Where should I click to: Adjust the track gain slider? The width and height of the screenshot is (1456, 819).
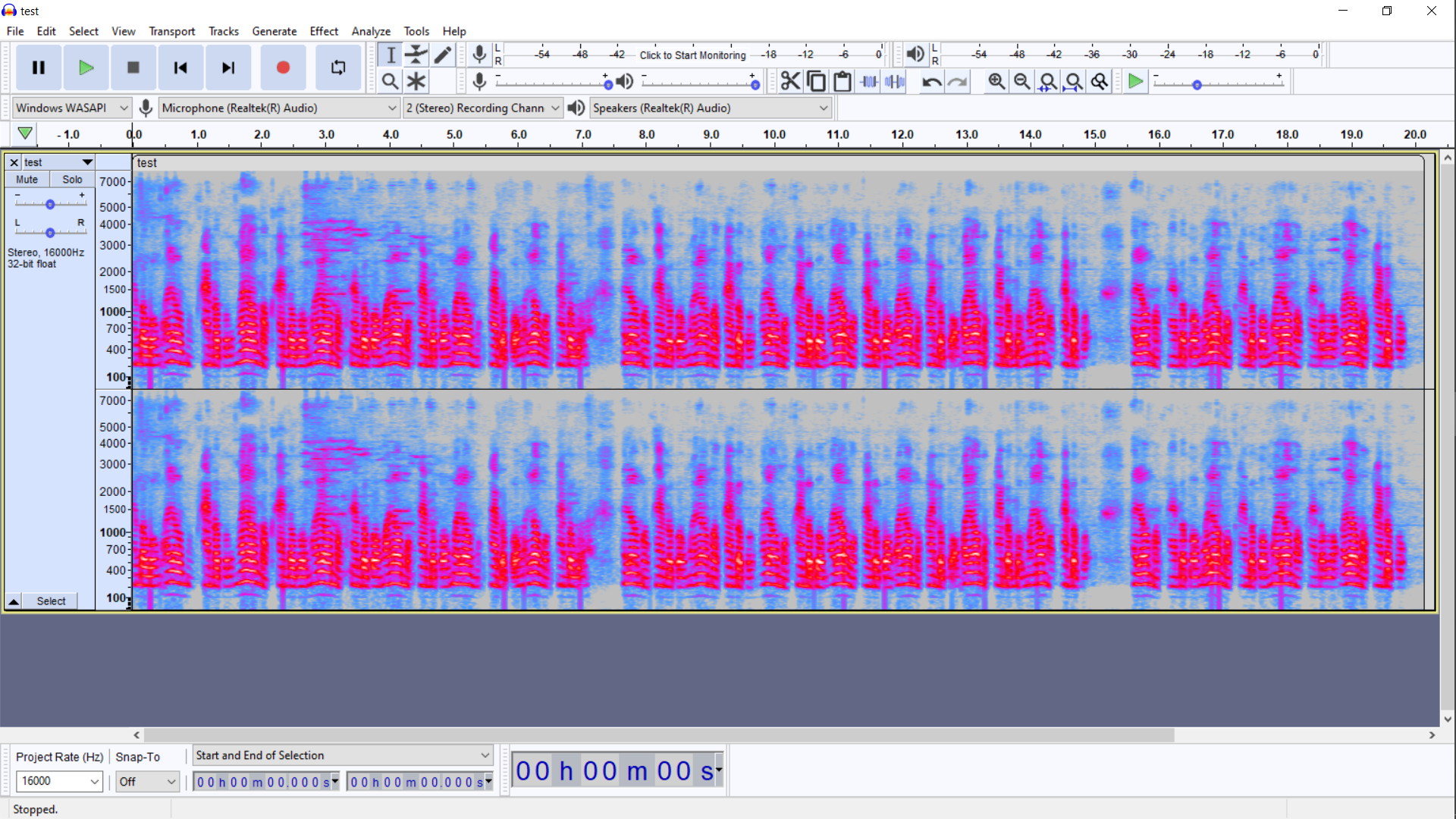point(50,202)
